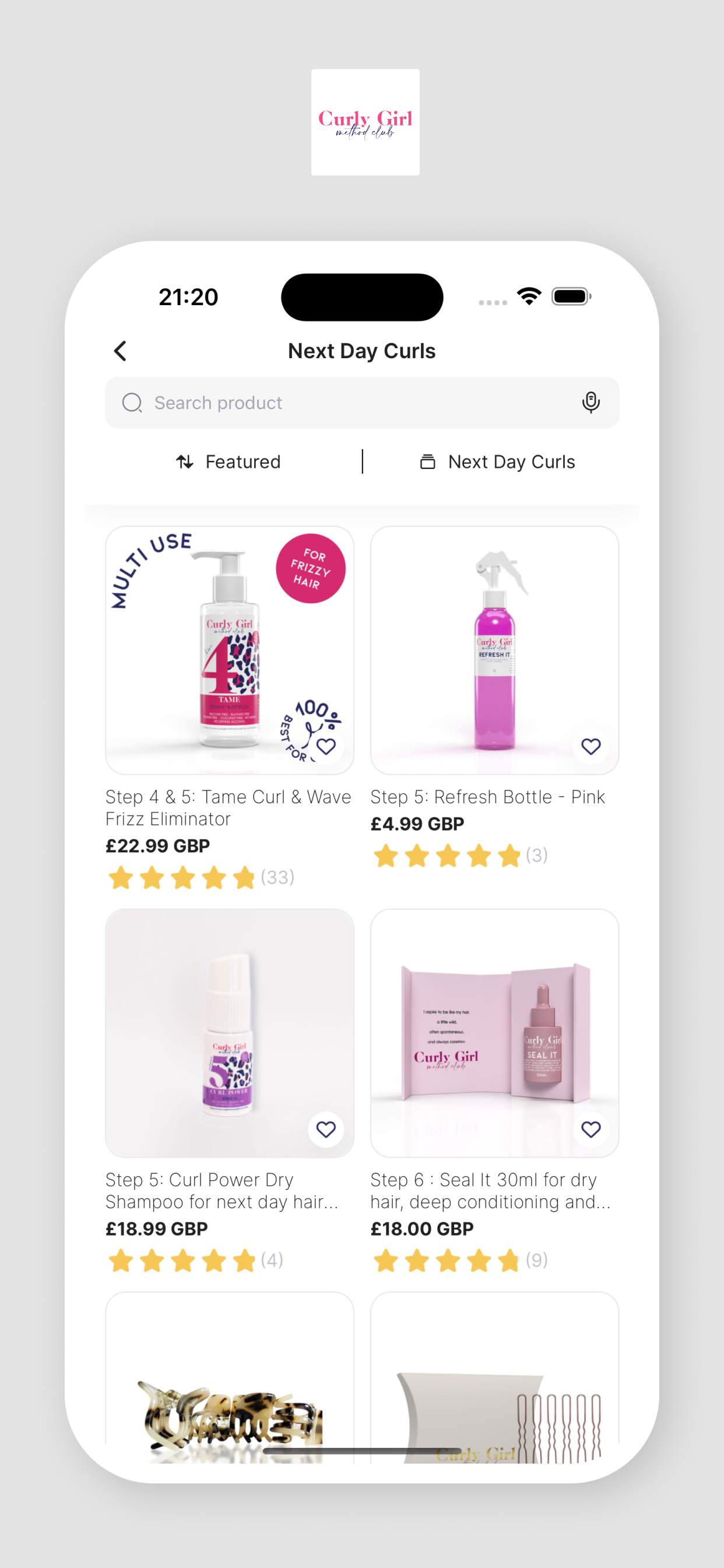Favorite the Tame Curl & Wave product
The height and width of the screenshot is (1568, 724).
tap(326, 746)
